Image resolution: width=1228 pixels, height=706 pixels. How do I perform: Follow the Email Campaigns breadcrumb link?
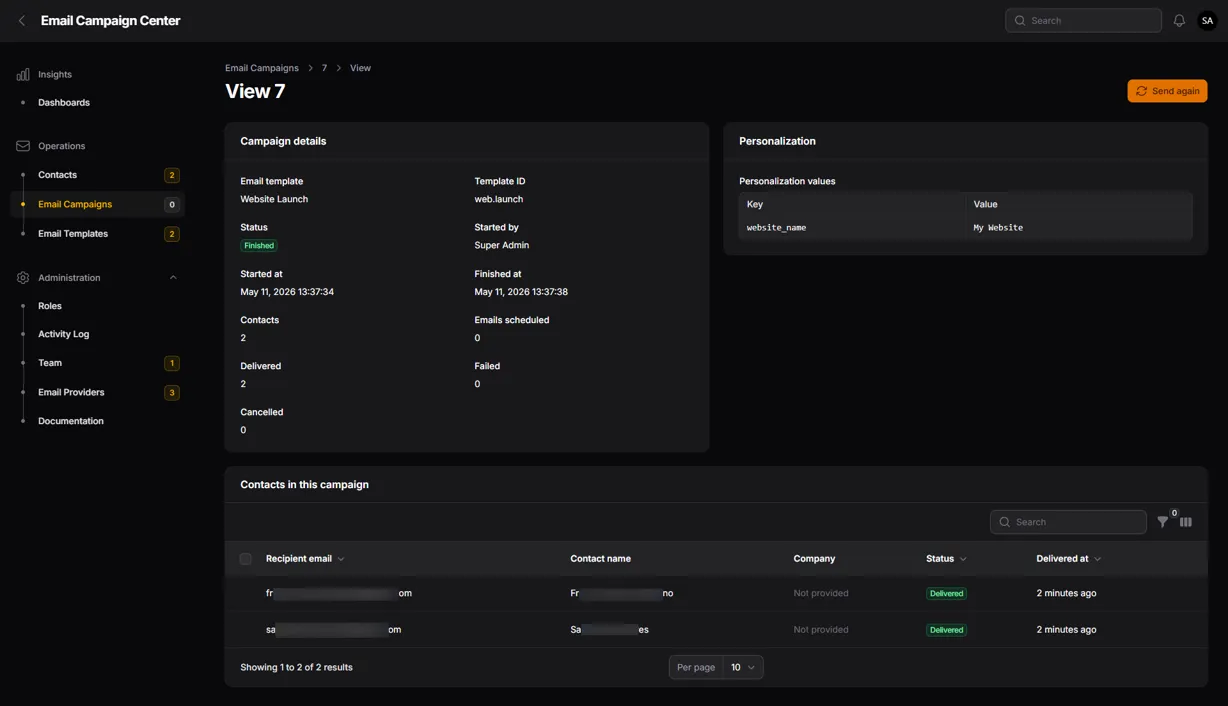(x=262, y=68)
